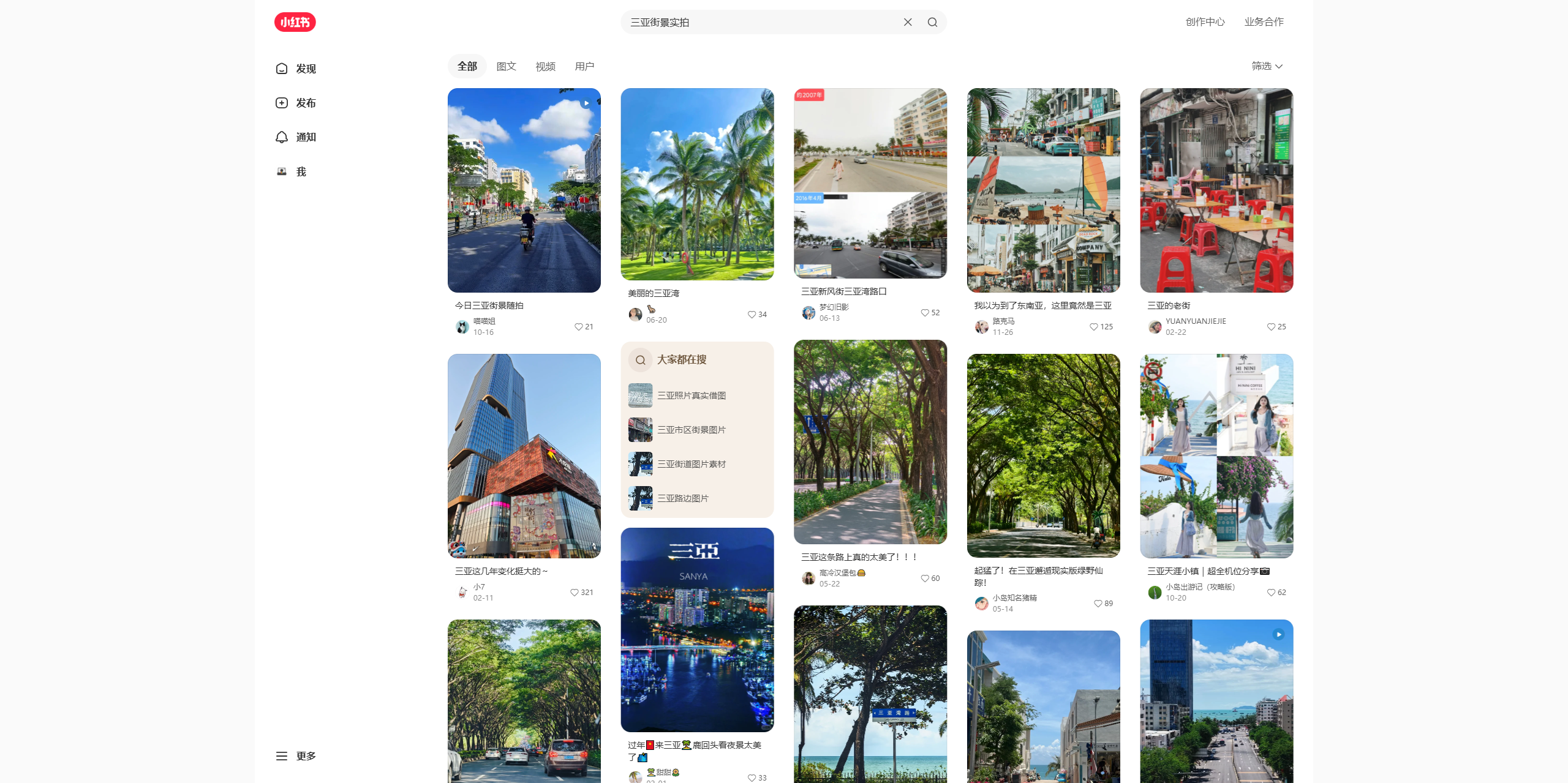1568x783 pixels.
Task: Select the 用户 tab
Action: tap(584, 66)
